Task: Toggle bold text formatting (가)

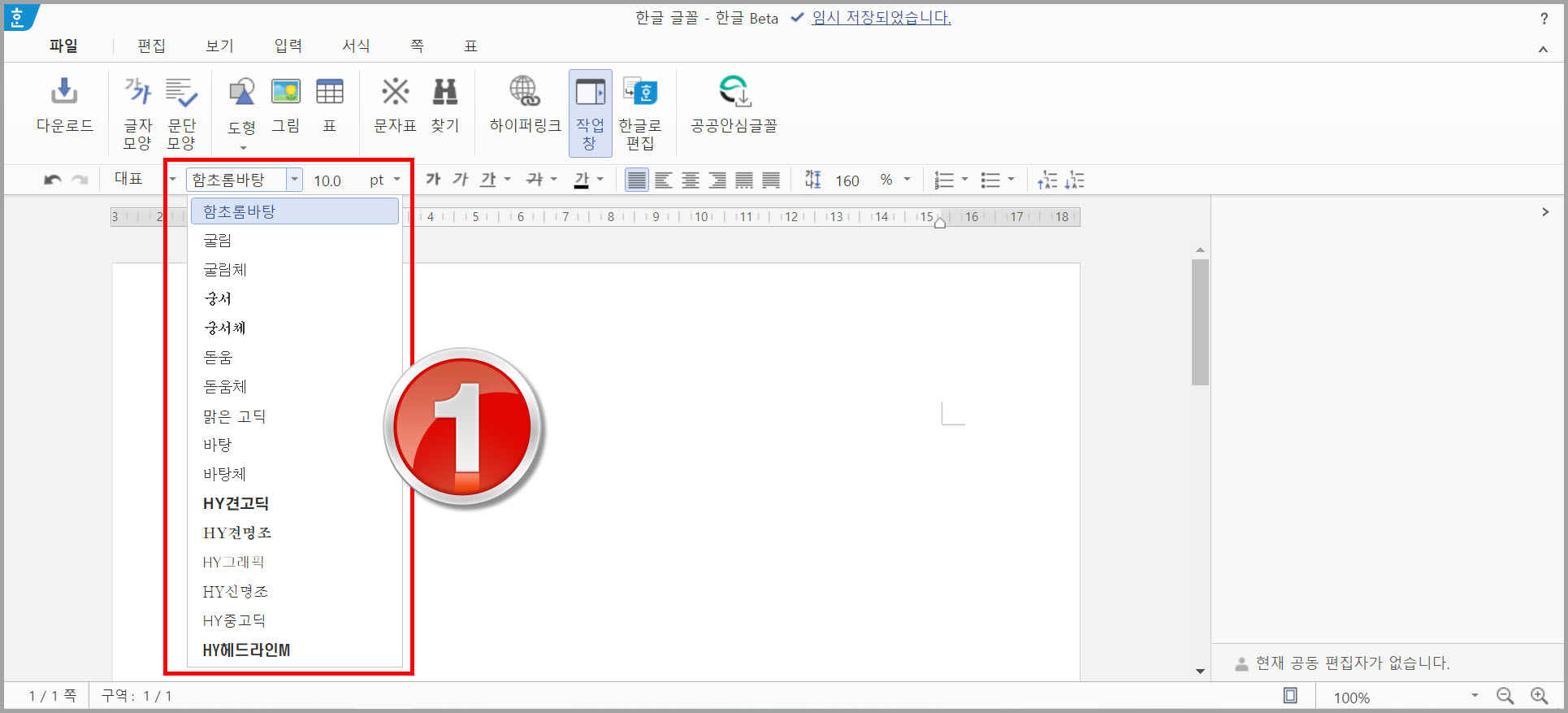Action: click(x=433, y=180)
